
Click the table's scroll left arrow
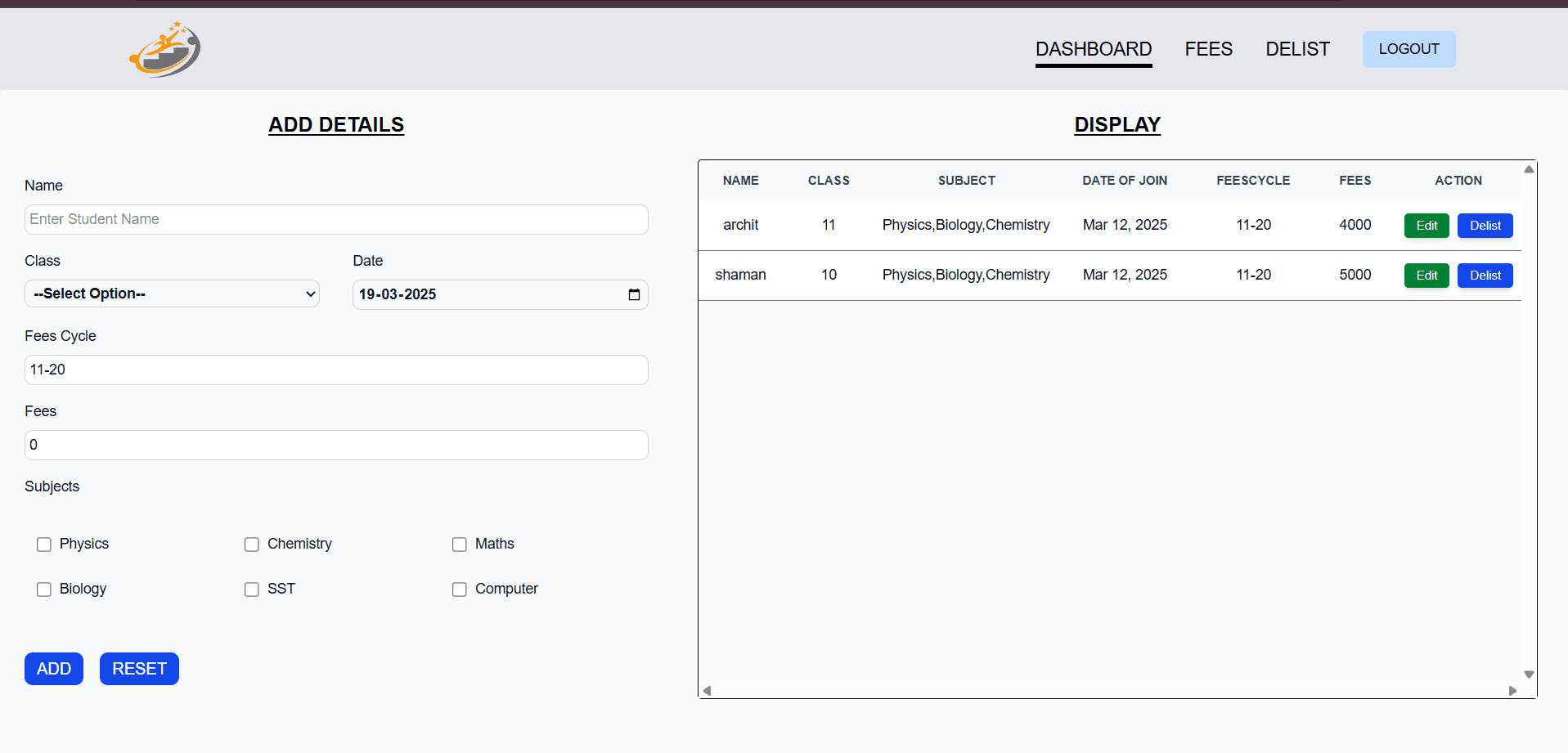708,691
